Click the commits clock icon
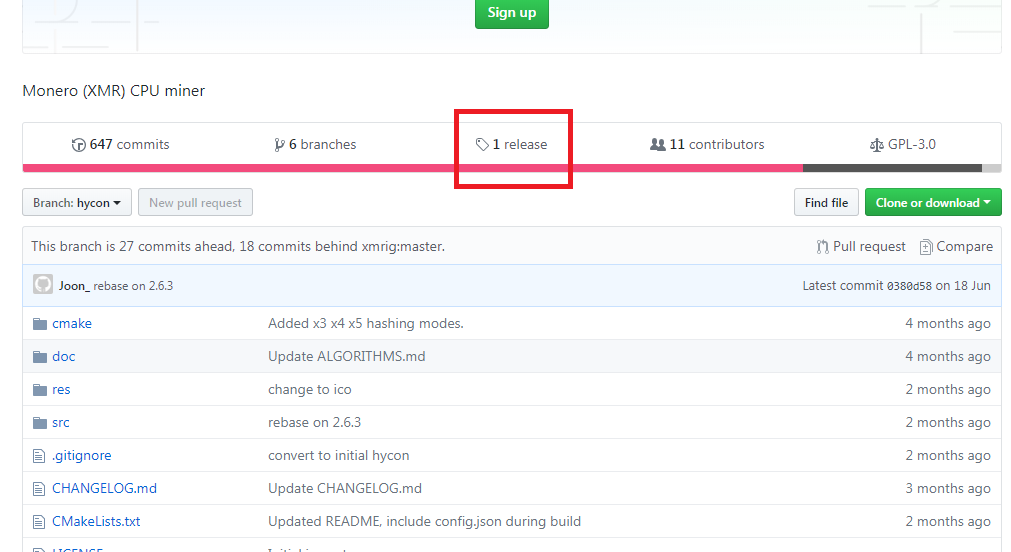Screen dimensions: 1011x552 click(x=79, y=145)
